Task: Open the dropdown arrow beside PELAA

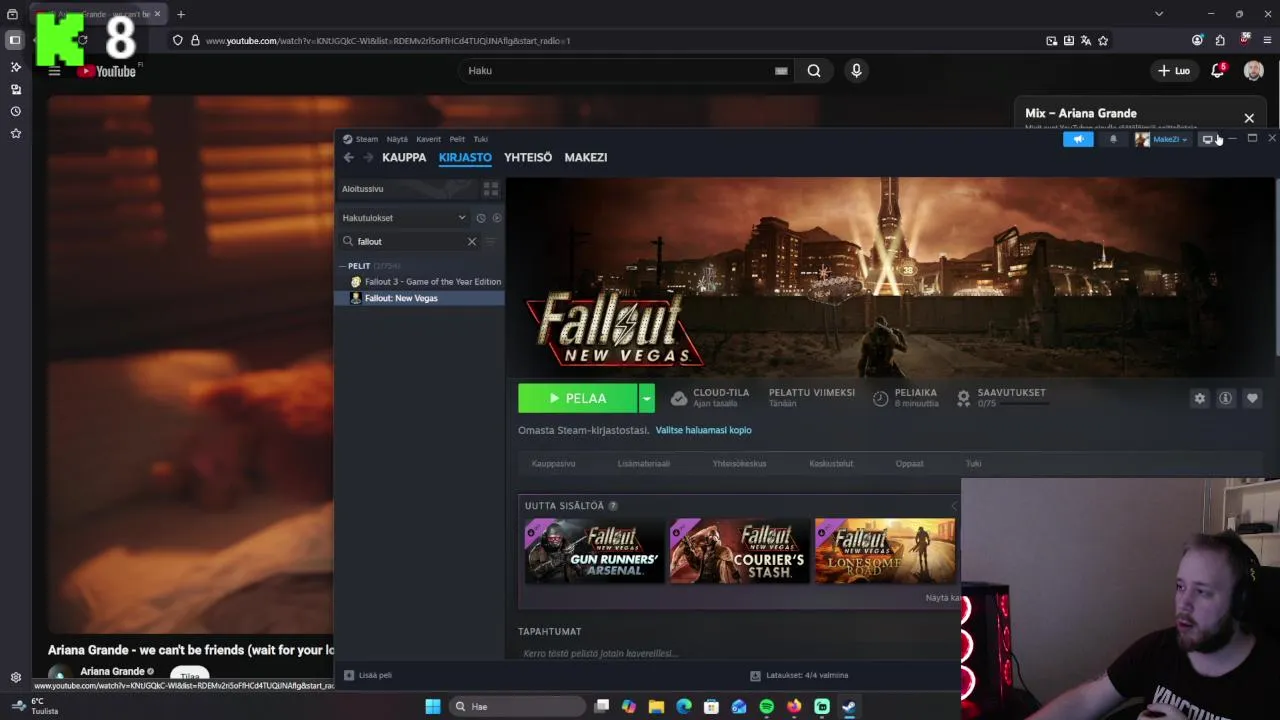Action: [x=647, y=398]
